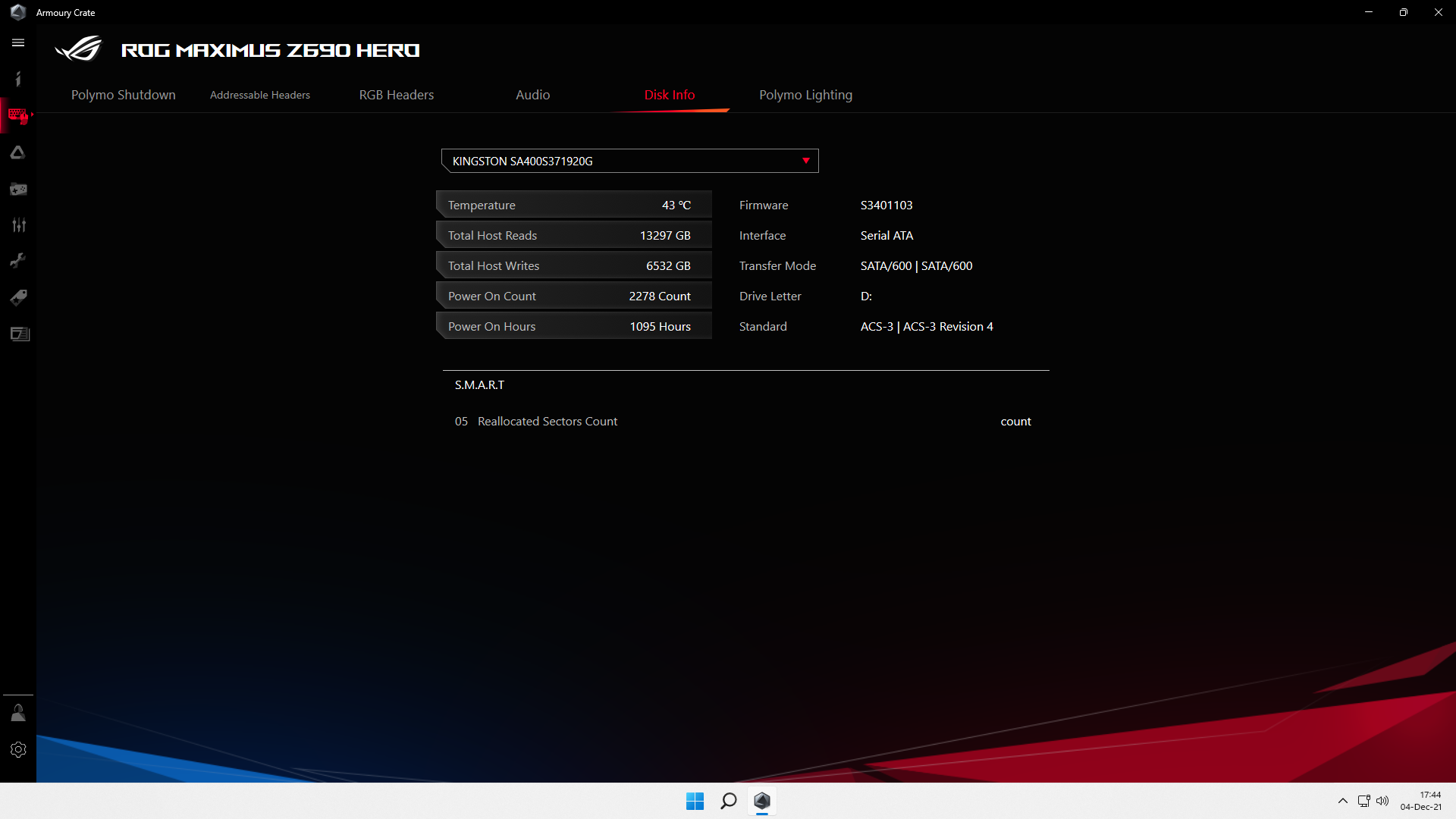
Task: Open Settings gear icon in sidebar
Action: [x=18, y=749]
